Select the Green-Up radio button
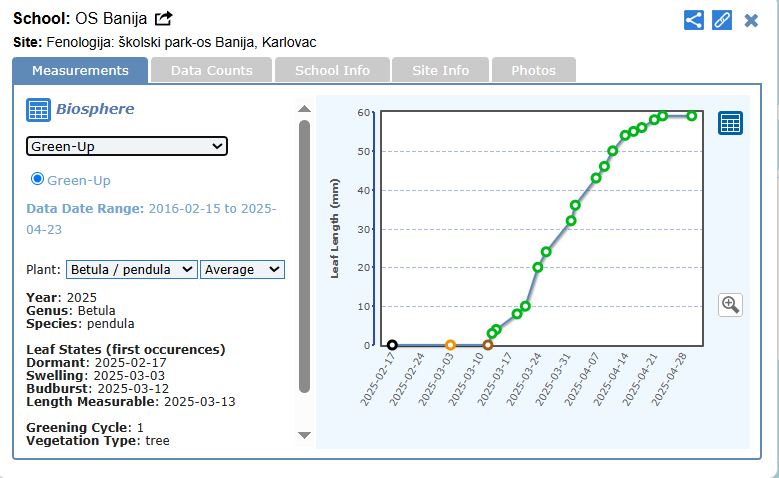This screenshot has width=779, height=478. (38, 179)
